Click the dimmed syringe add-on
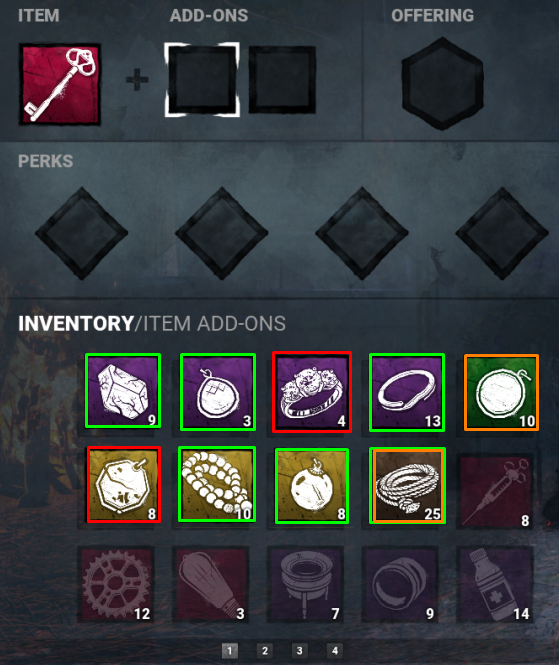 click(496, 492)
